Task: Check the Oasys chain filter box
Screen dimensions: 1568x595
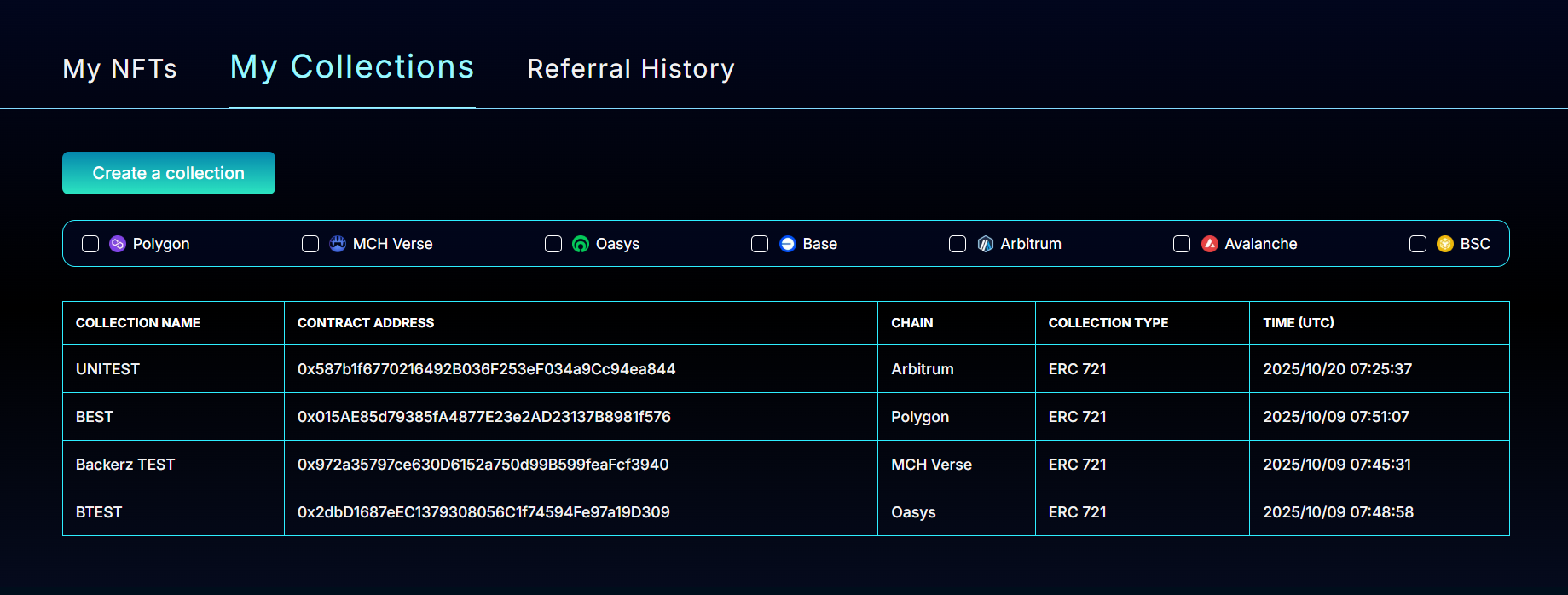Action: coord(553,244)
